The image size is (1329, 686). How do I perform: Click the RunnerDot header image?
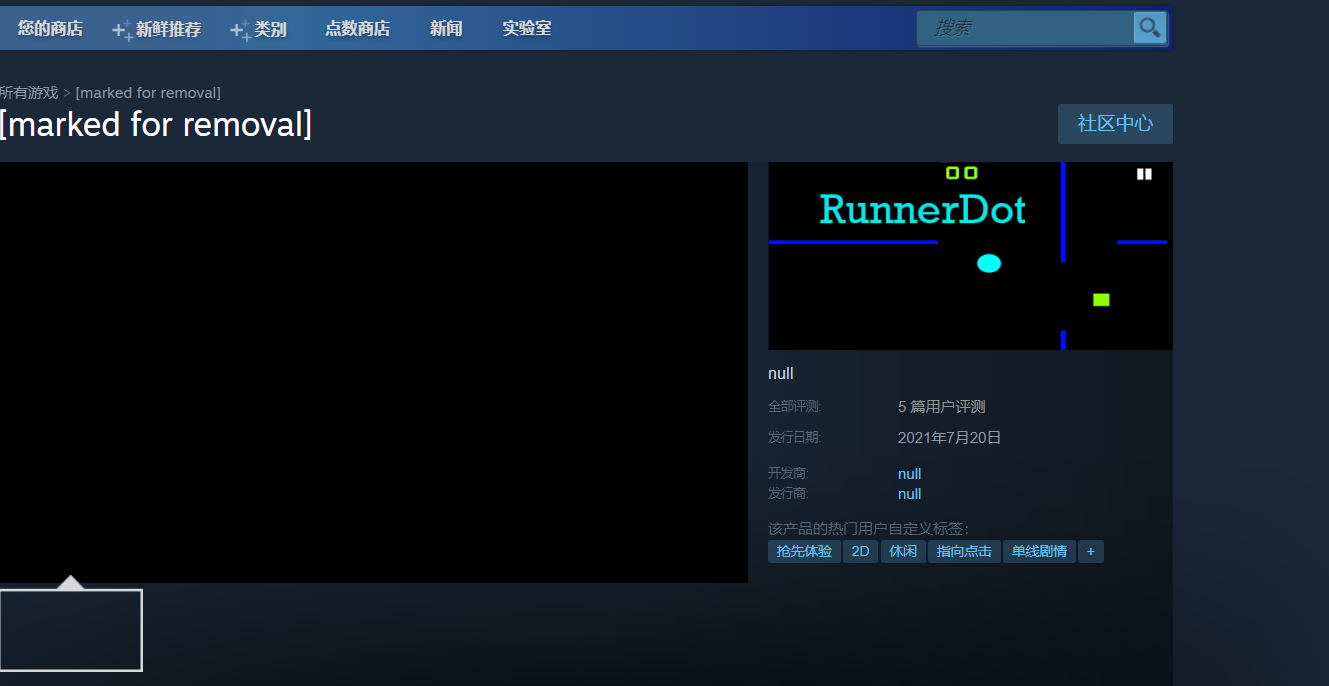[969, 256]
